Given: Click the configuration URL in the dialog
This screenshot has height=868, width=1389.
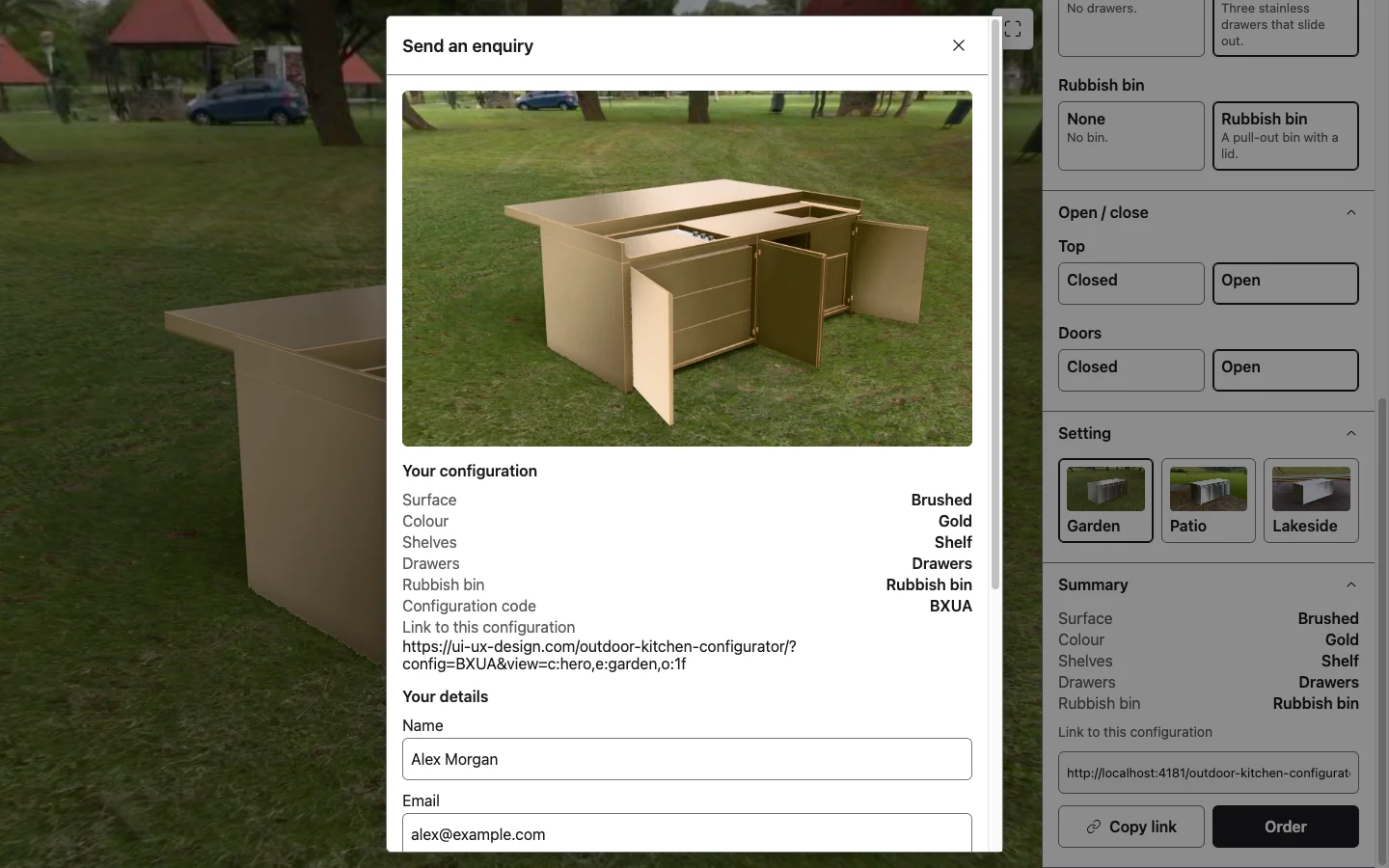Looking at the screenshot, I should click(599, 655).
